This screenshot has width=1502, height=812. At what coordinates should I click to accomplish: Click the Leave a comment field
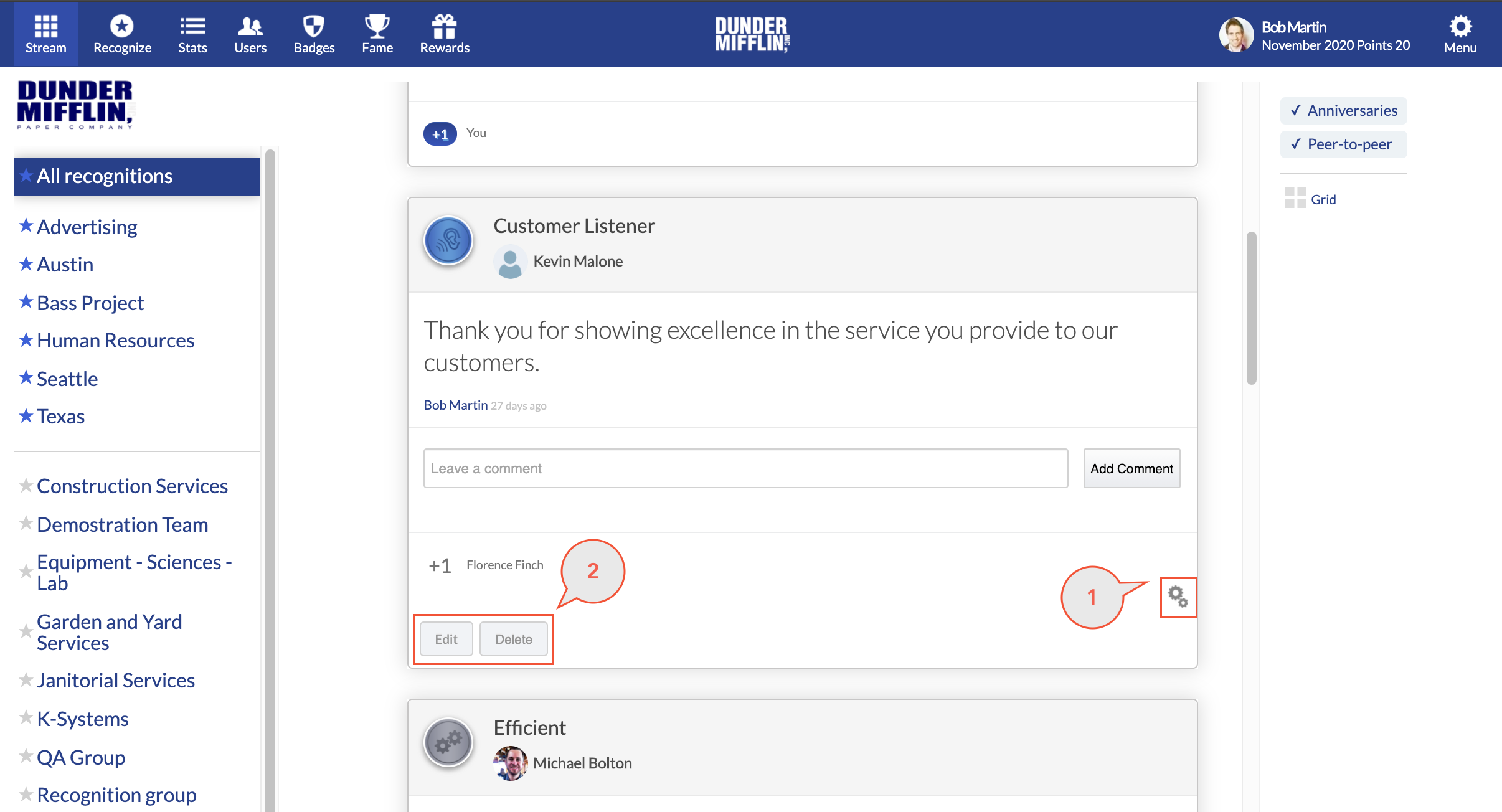(x=745, y=469)
